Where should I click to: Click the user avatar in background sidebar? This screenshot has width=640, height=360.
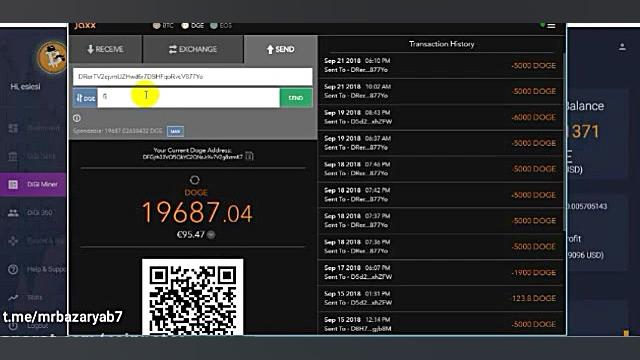52,57
